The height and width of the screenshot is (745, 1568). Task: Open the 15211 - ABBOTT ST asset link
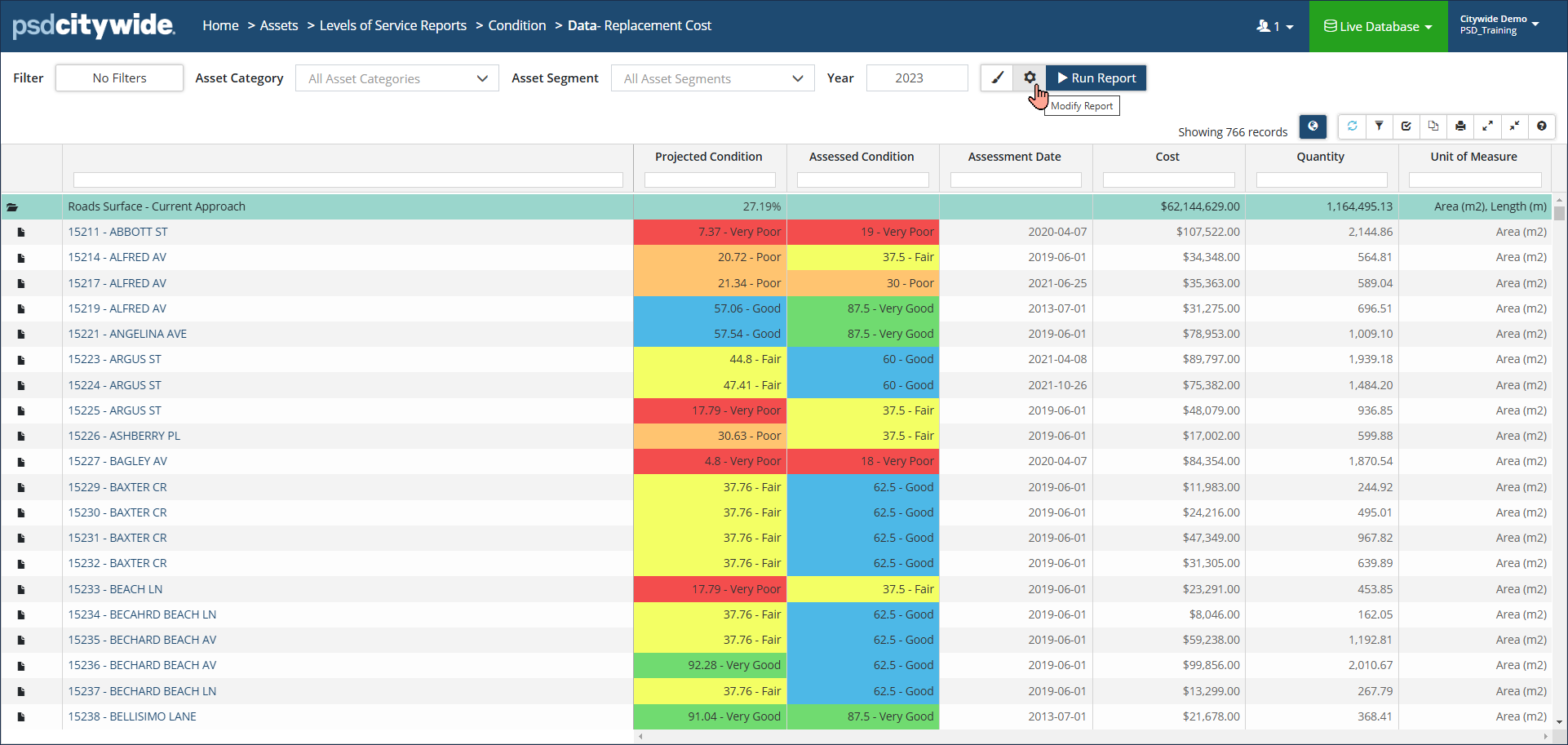coord(117,232)
